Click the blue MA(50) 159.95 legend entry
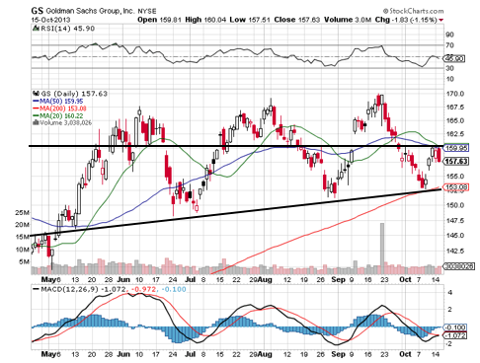This screenshot has height=363, width=480. [x=58, y=101]
